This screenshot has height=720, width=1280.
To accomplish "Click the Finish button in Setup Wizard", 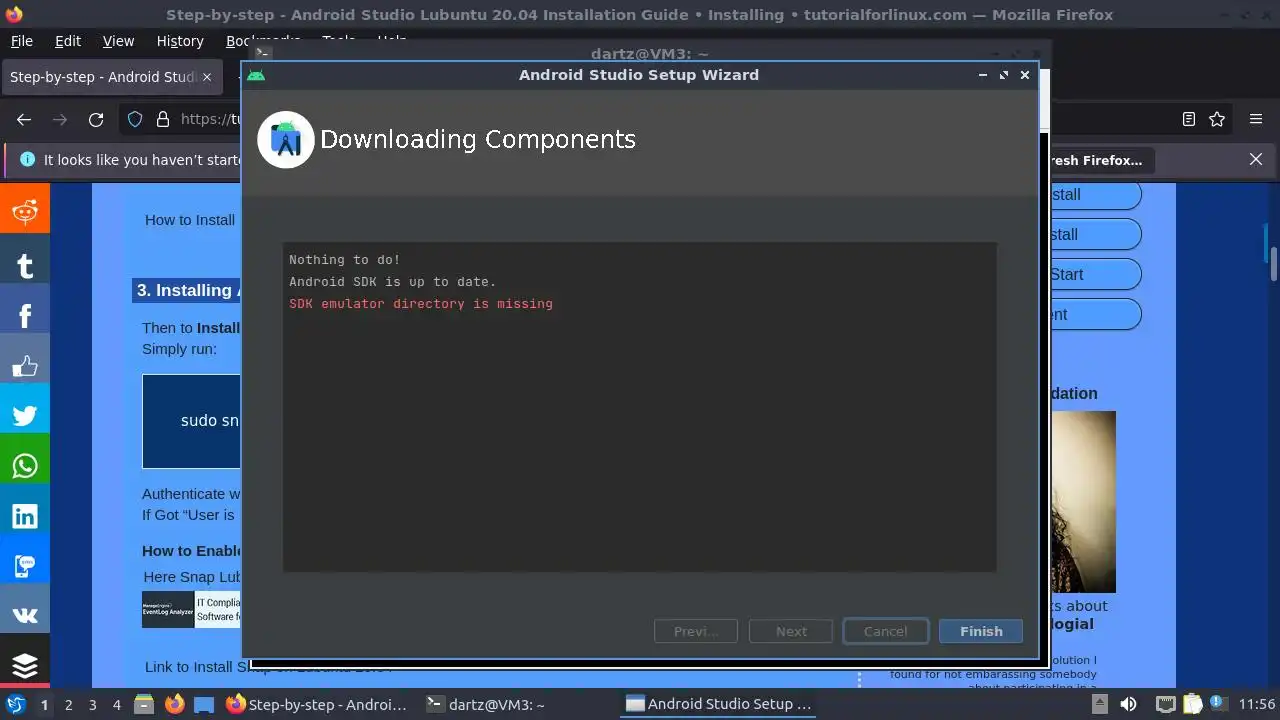I will pyautogui.click(x=981, y=631).
